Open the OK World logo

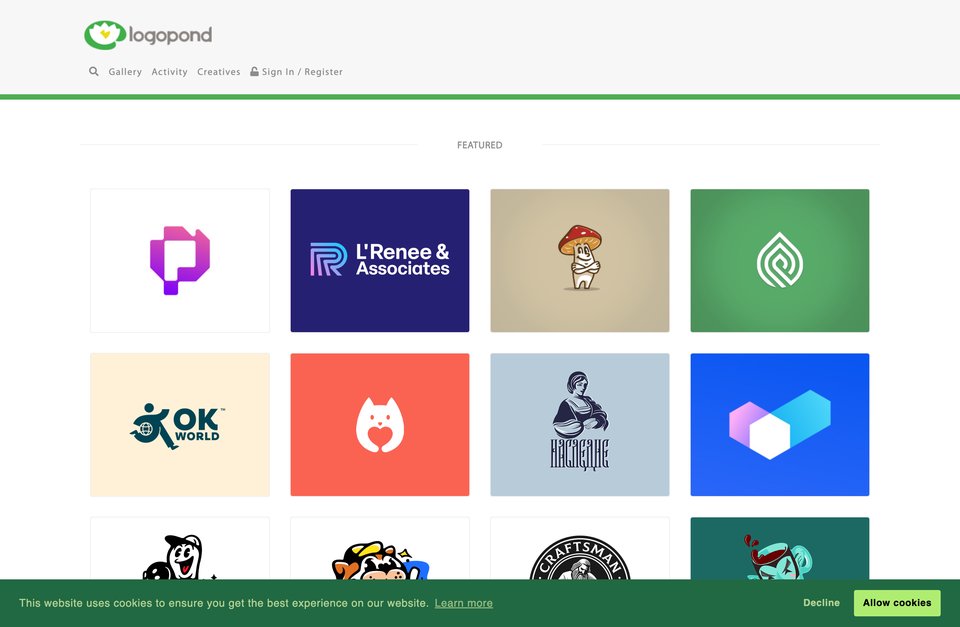(180, 425)
